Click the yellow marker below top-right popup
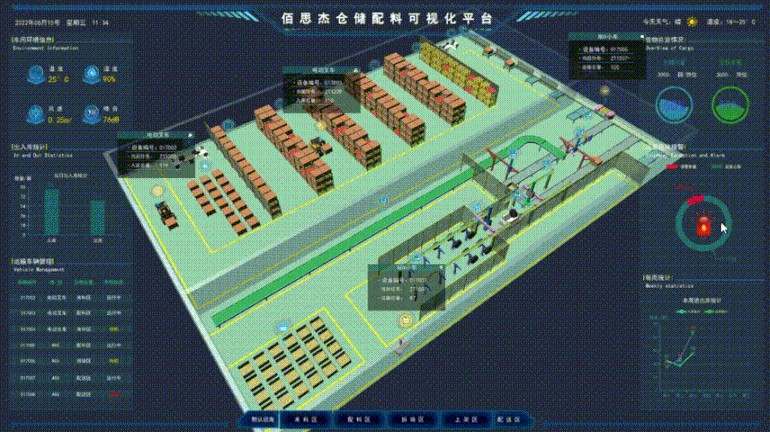The image size is (770, 432). pyautogui.click(x=605, y=90)
